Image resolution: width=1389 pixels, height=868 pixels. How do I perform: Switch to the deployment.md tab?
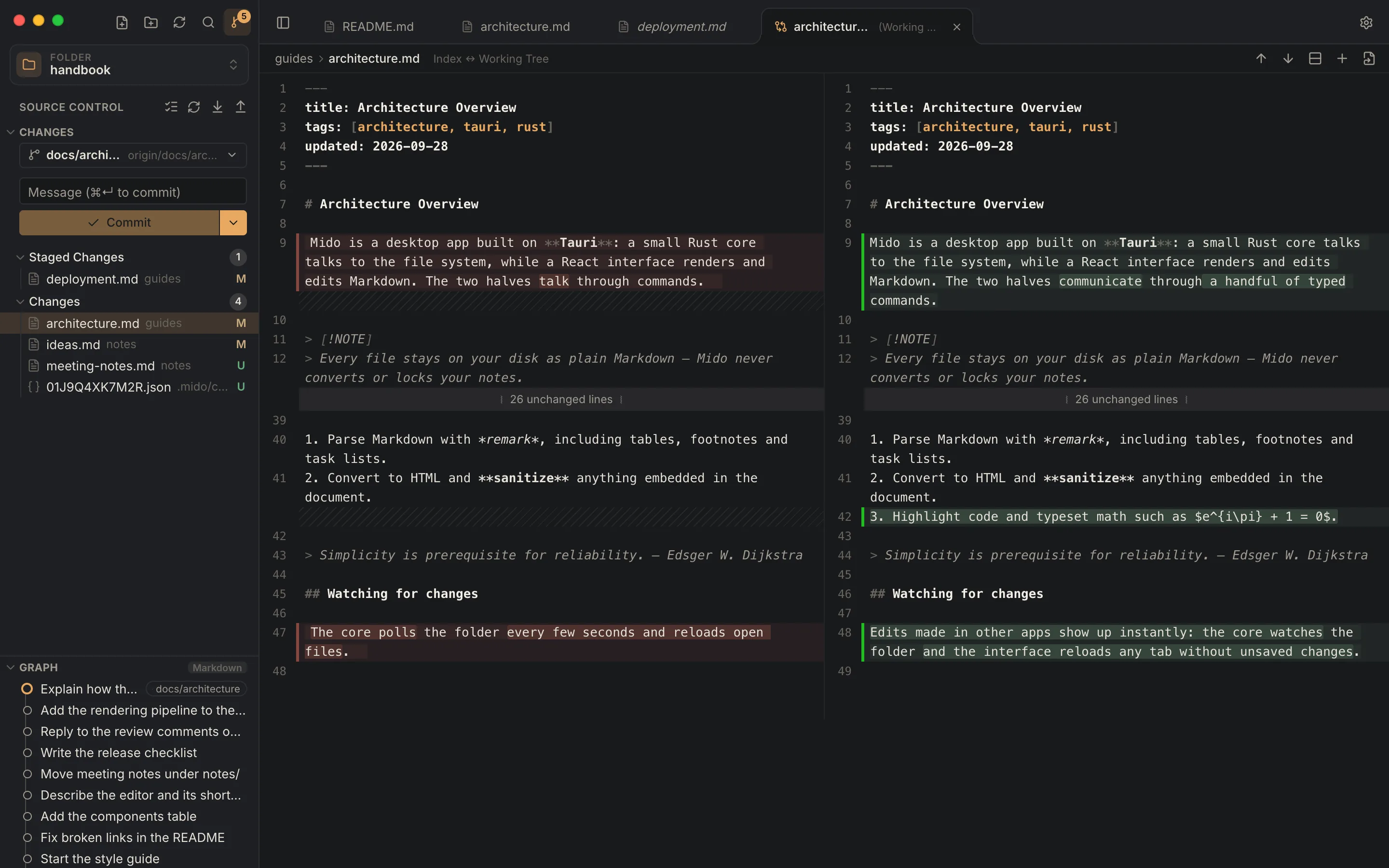click(672, 27)
